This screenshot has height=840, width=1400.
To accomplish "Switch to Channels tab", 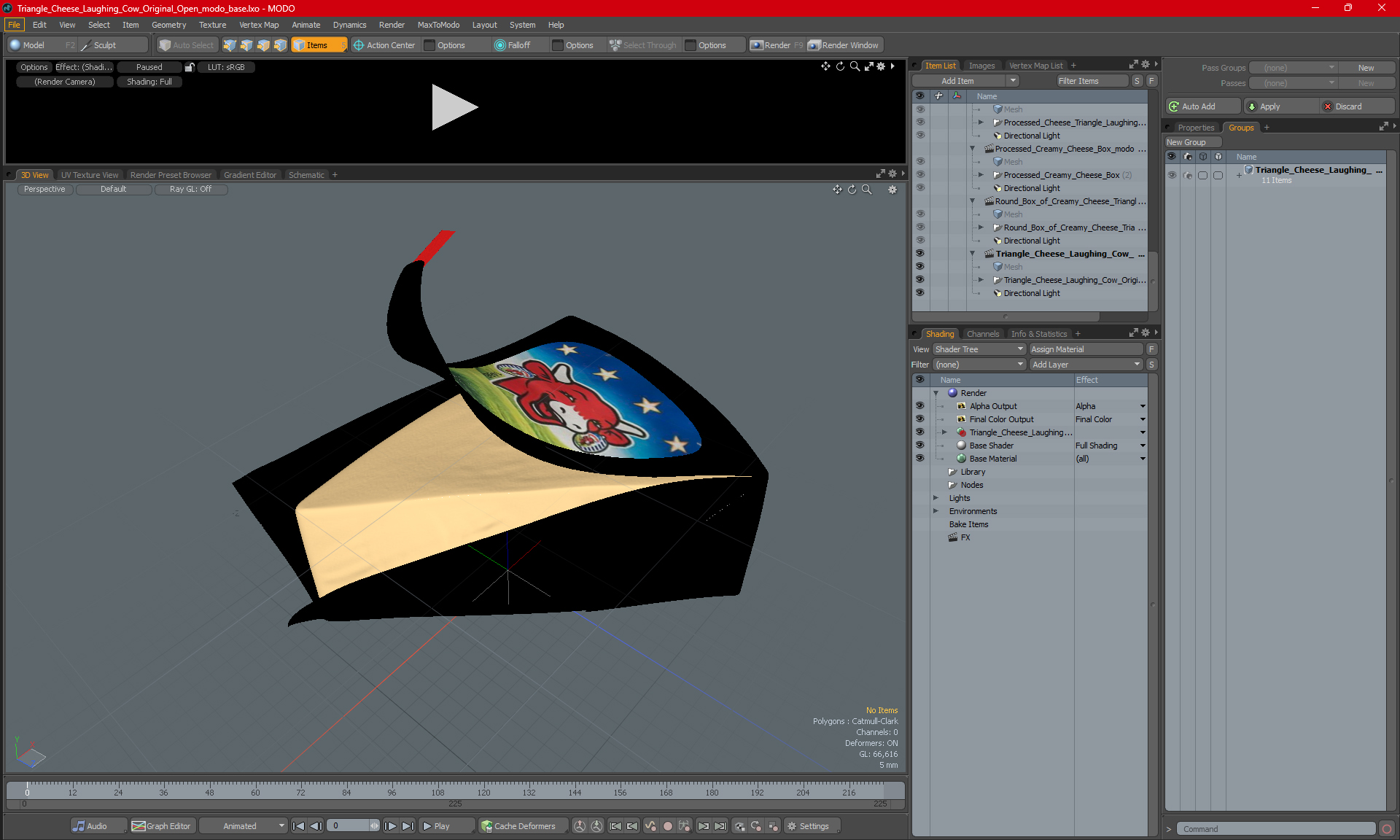I will 983,334.
